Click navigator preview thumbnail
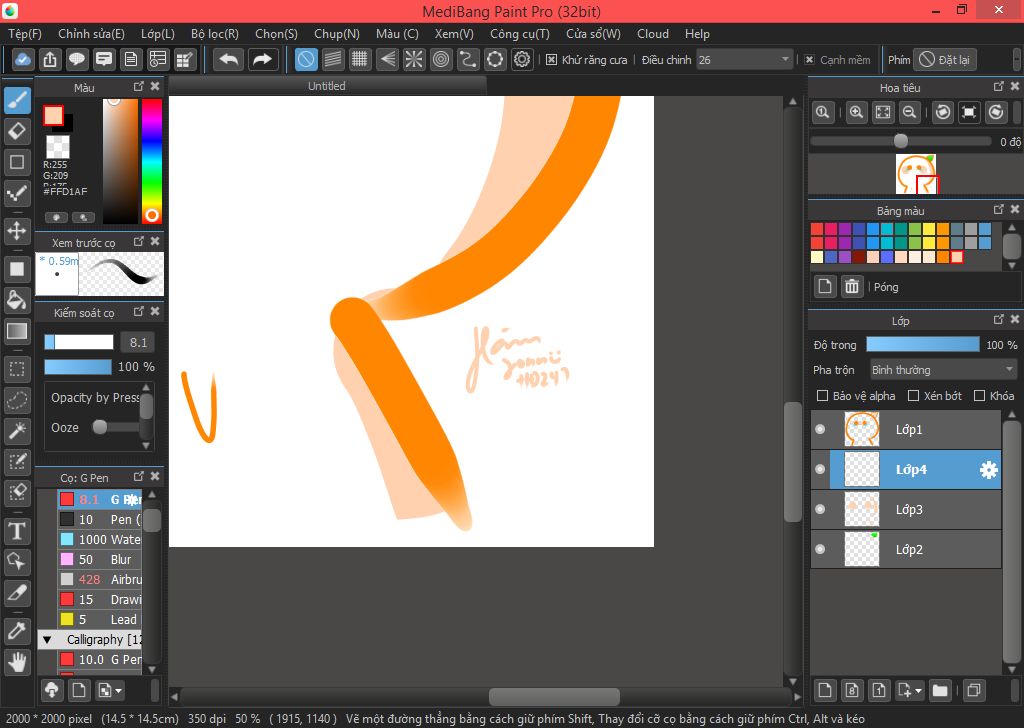Image resolution: width=1024 pixels, height=728 pixels. (x=916, y=174)
